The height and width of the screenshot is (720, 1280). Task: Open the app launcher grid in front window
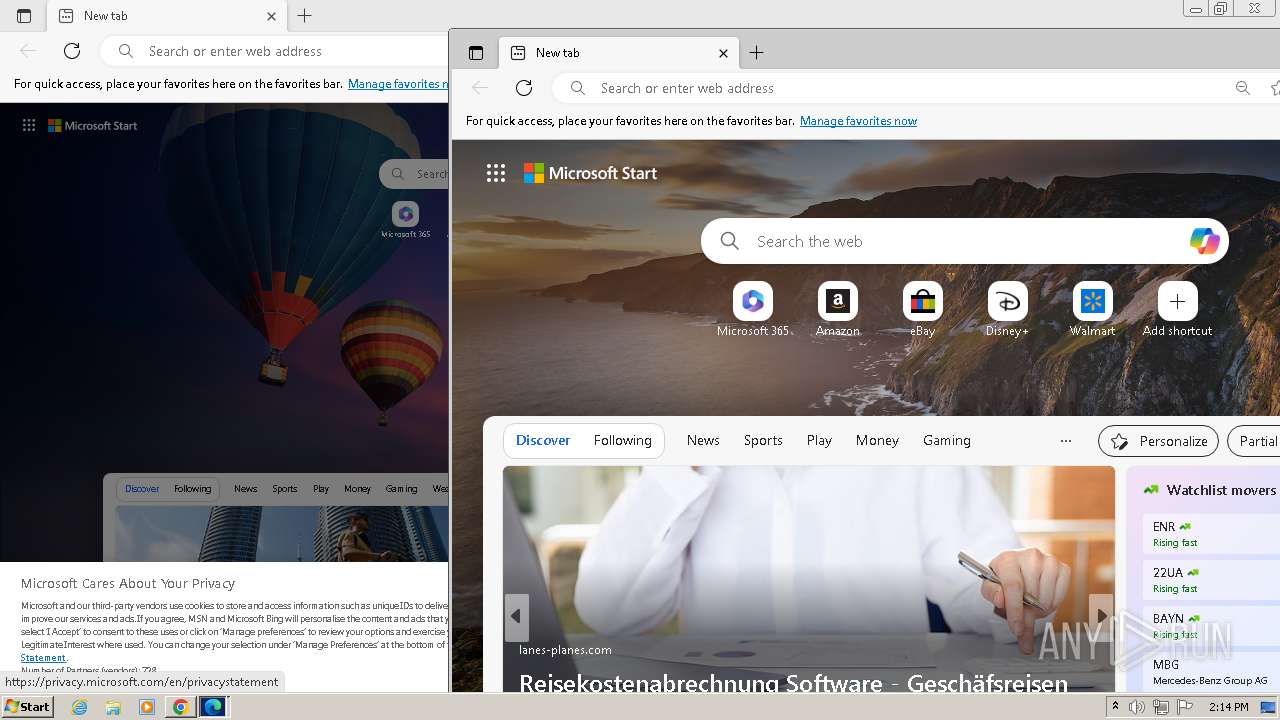pos(496,173)
